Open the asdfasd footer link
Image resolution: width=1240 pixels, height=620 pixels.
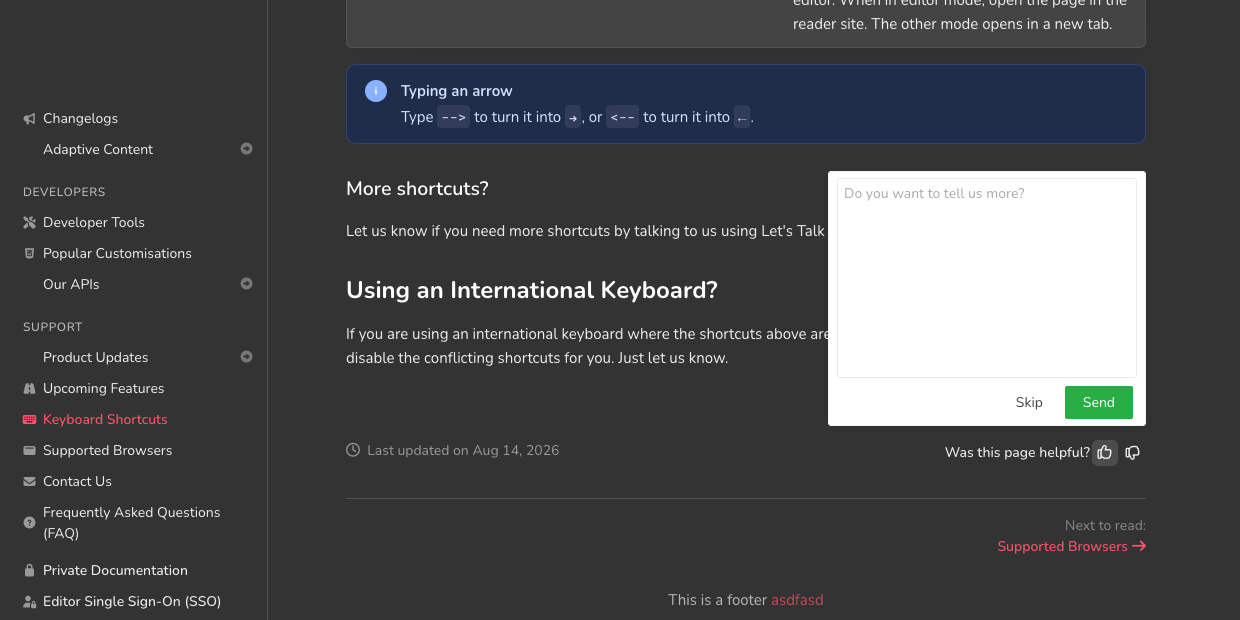[x=797, y=600]
